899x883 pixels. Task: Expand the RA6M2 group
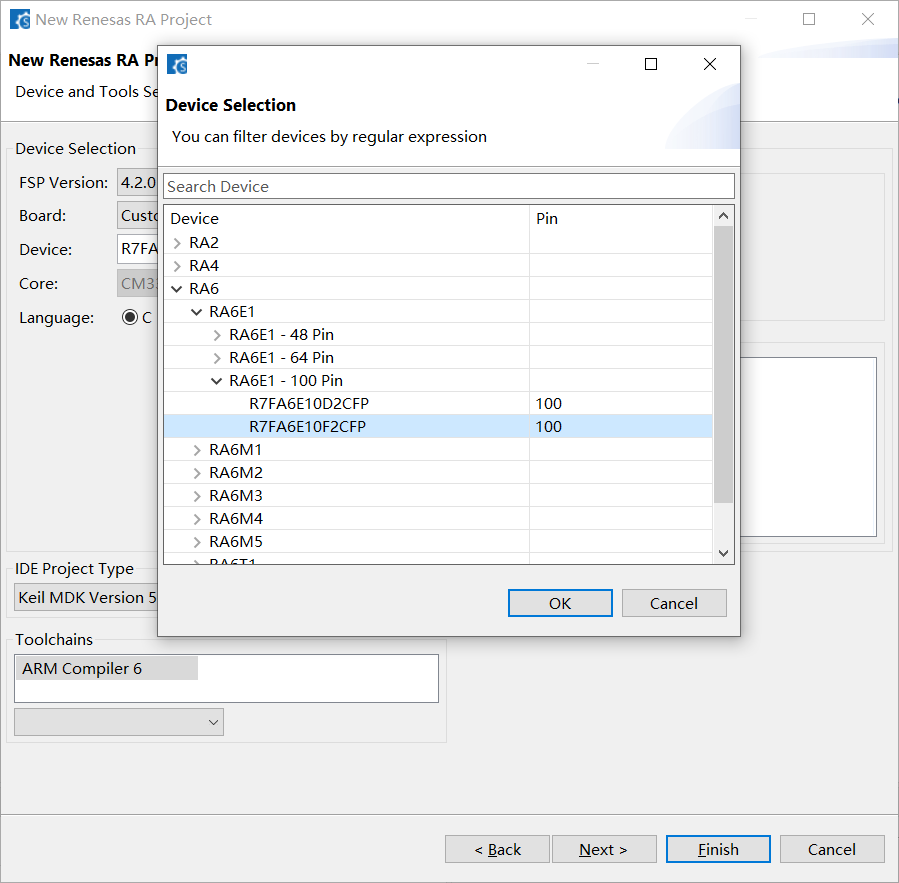click(x=197, y=473)
